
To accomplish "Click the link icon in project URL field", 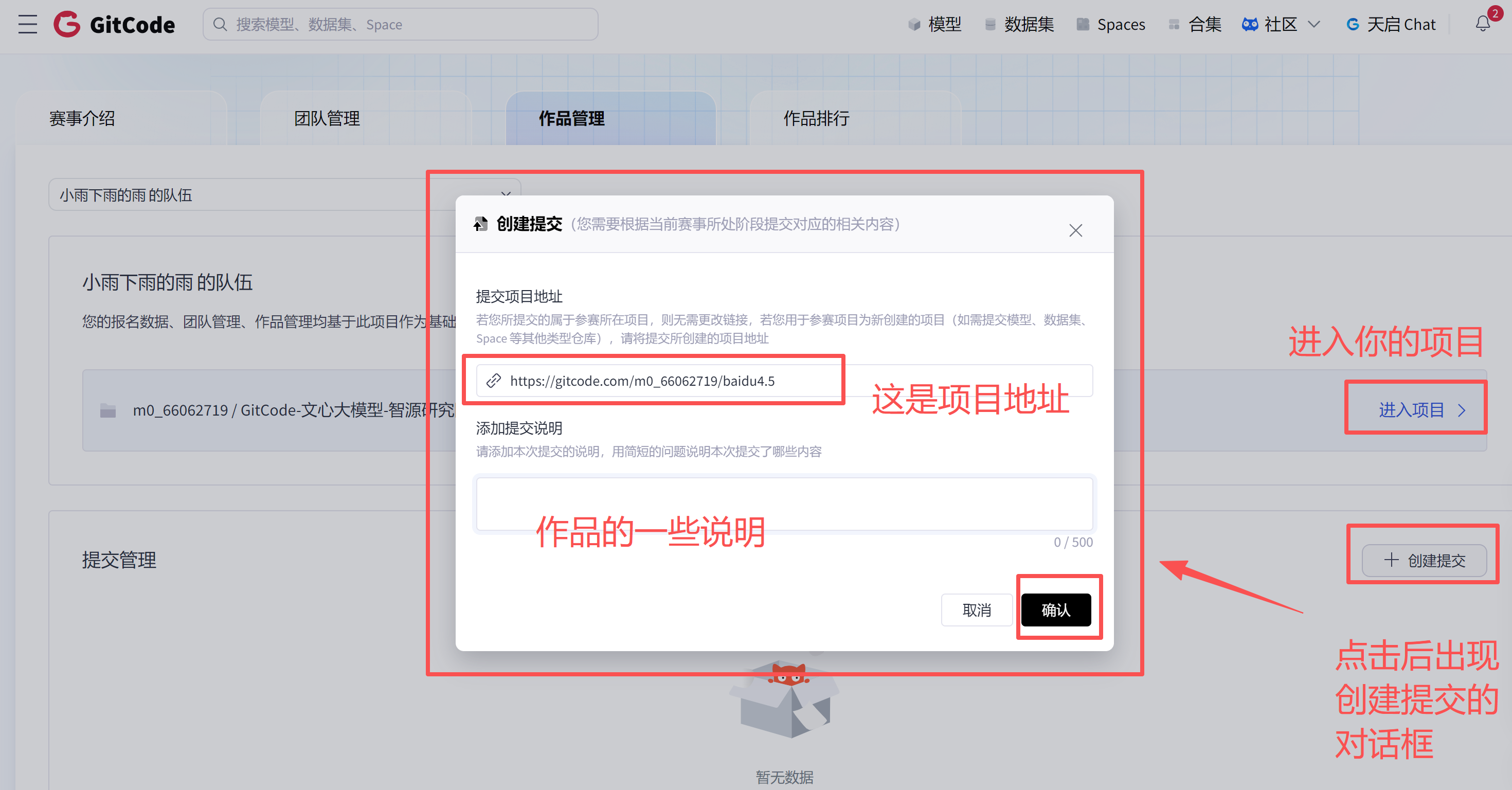I will pos(494,381).
